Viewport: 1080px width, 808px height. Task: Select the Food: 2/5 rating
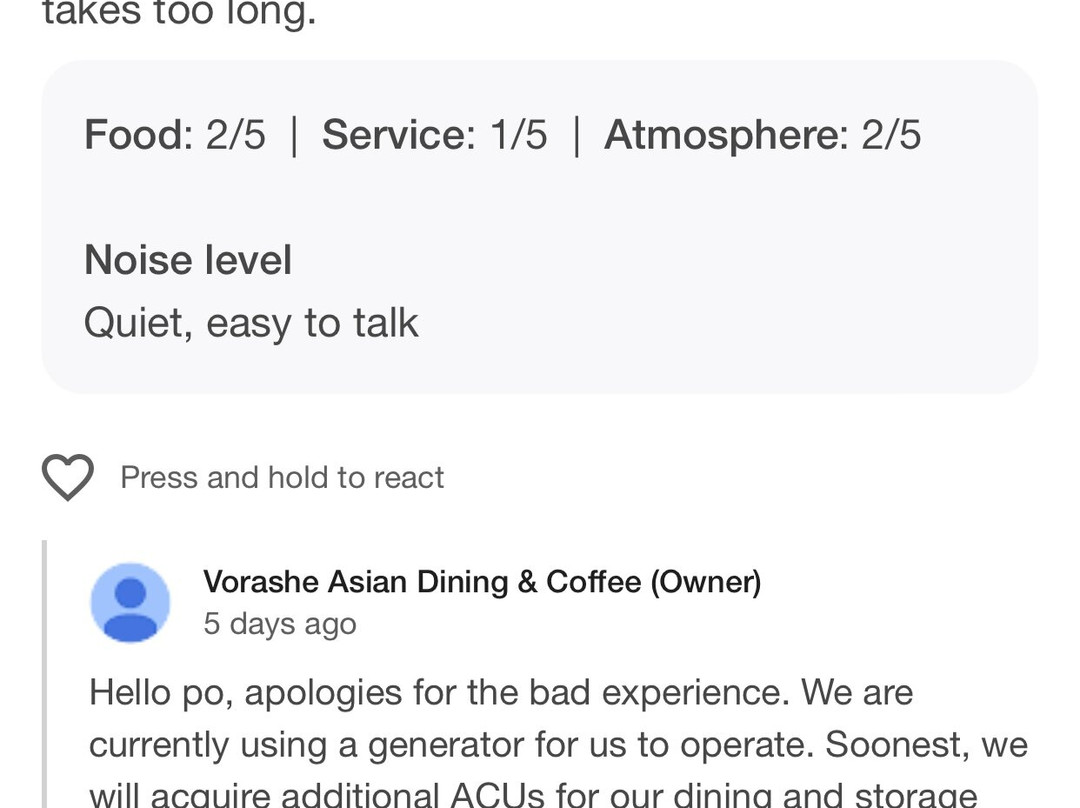point(175,134)
